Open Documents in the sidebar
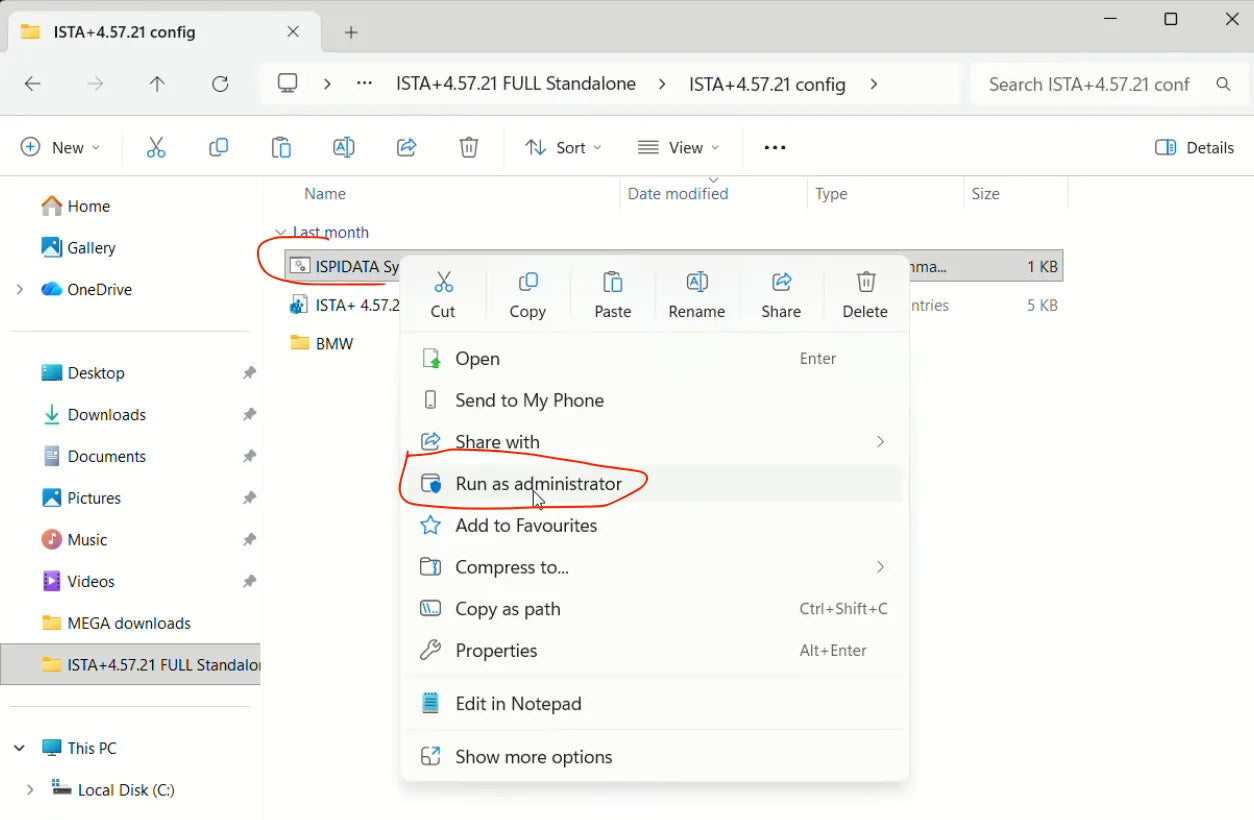1254x820 pixels. [94, 456]
